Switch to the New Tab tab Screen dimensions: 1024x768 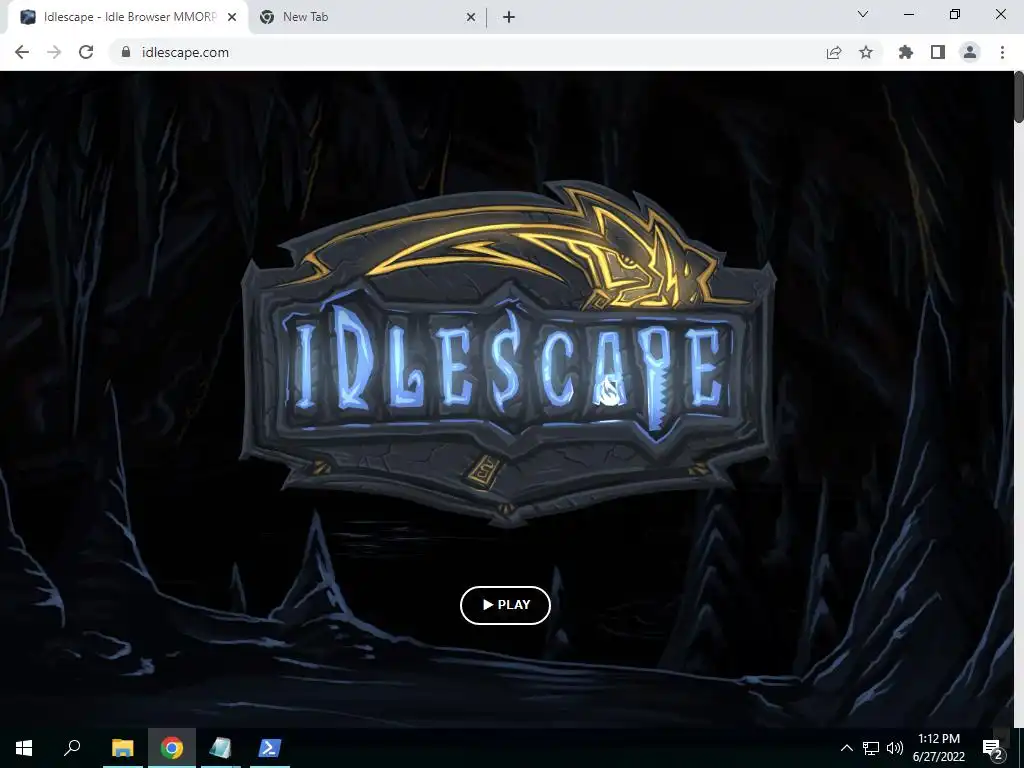point(367,17)
